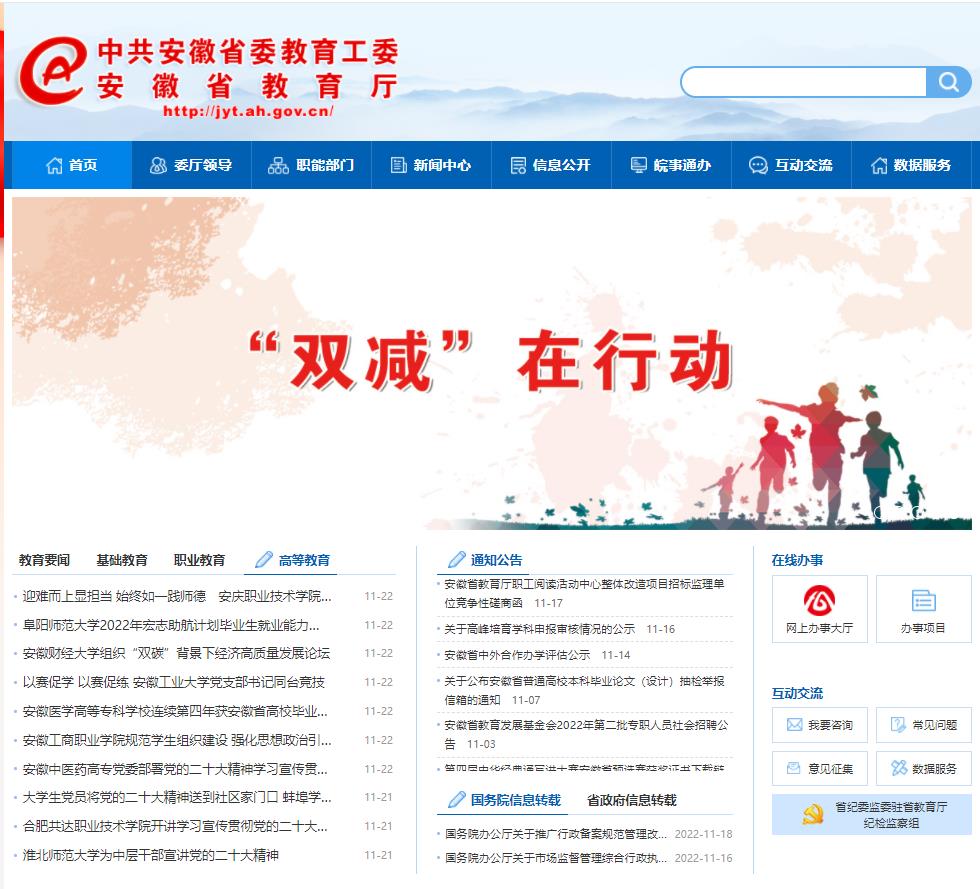
Task: Switch to 教育要闻 news tab
Action: click(44, 560)
